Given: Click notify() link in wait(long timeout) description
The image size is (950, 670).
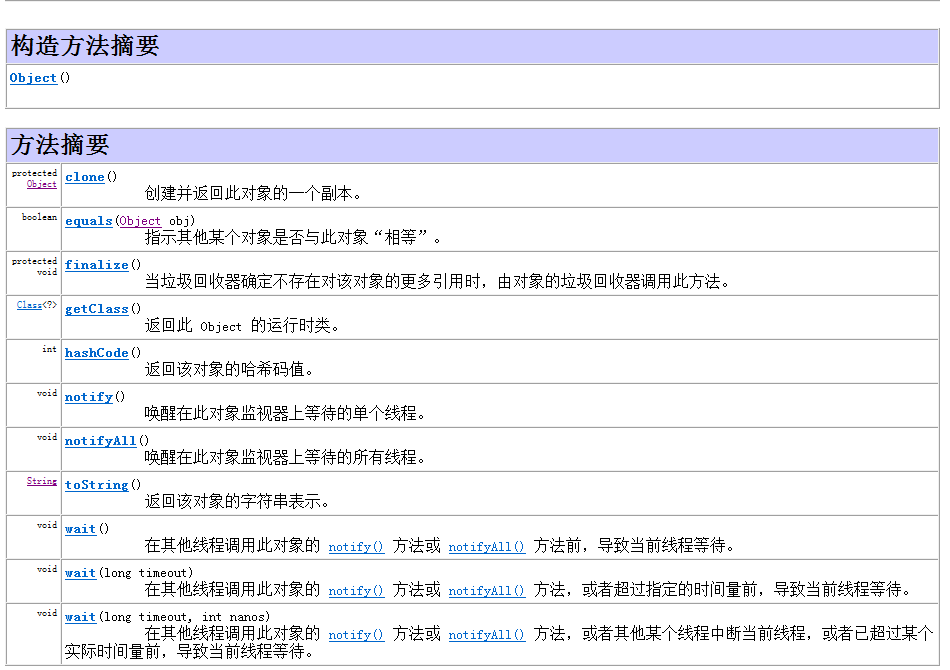Looking at the screenshot, I should [x=356, y=591].
